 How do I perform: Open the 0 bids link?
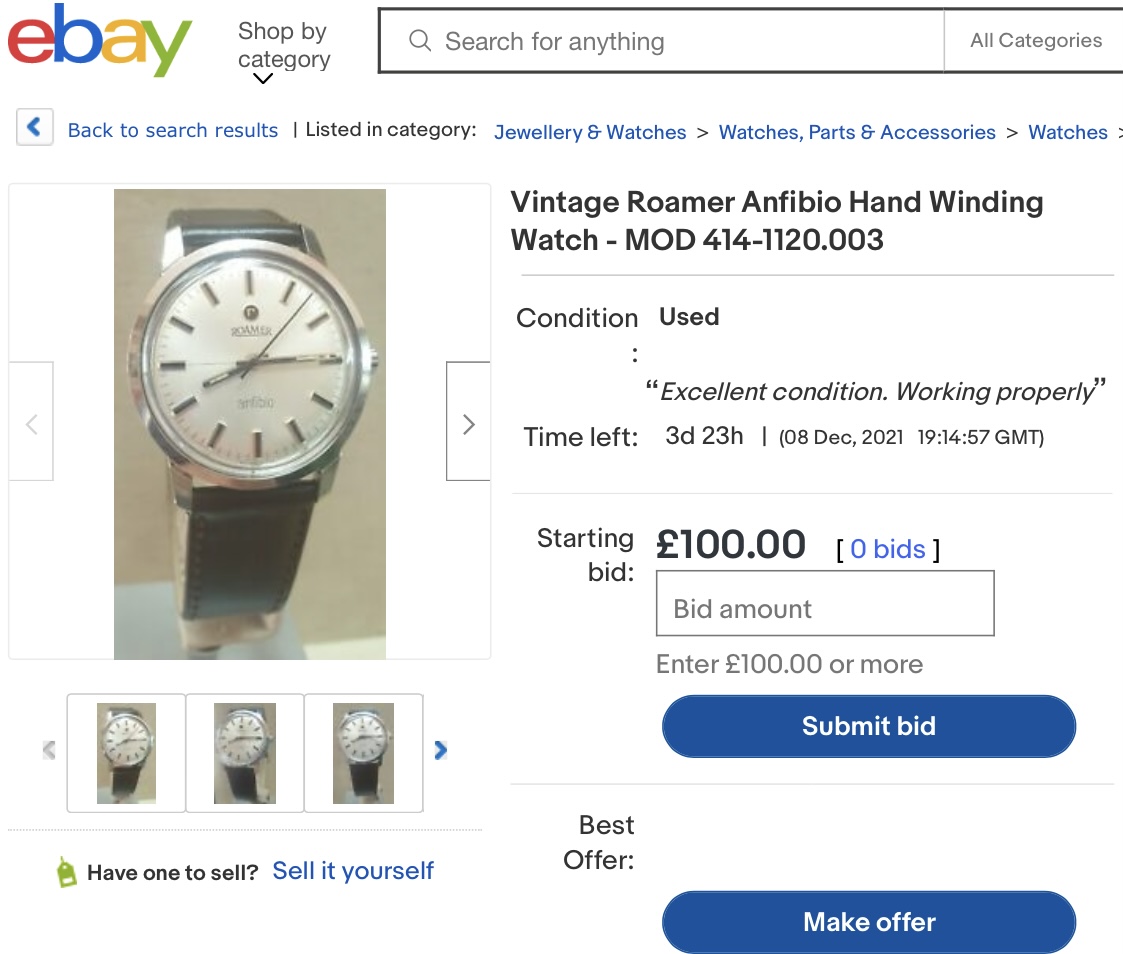tap(888, 549)
